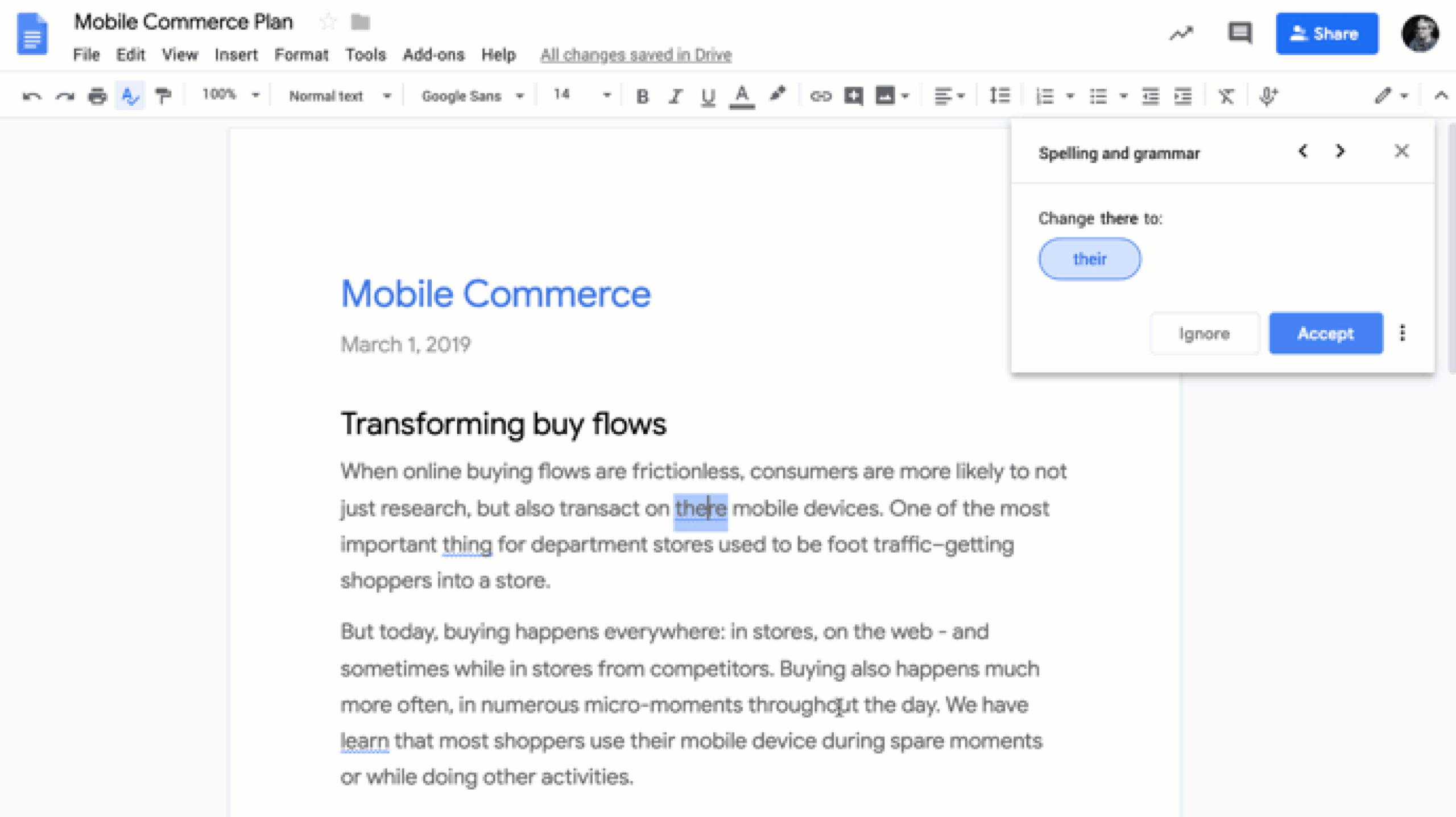Open the zoom 100% dropdown
1456x817 pixels.
point(230,95)
